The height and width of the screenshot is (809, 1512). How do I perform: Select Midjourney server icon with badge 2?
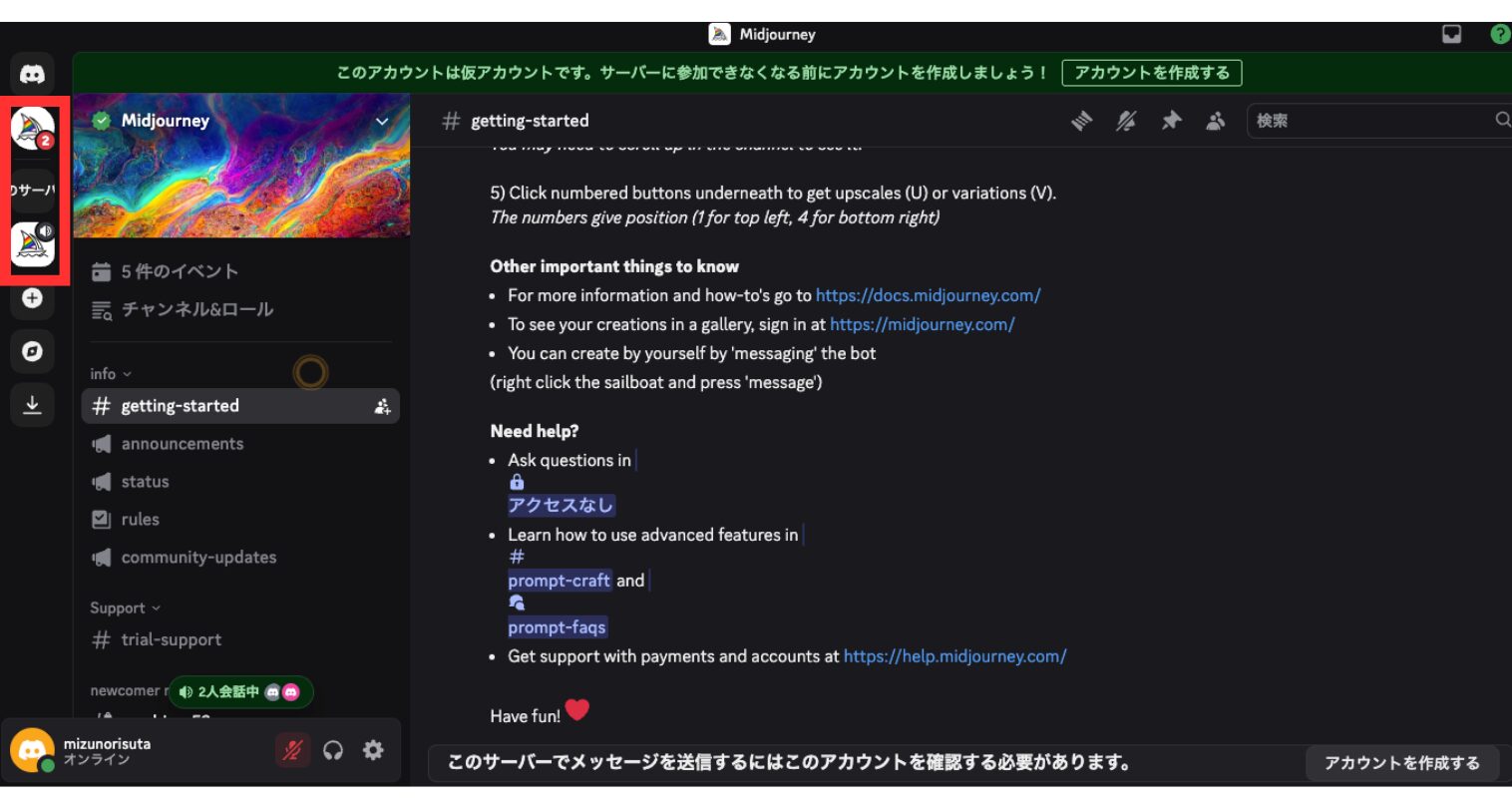32,129
